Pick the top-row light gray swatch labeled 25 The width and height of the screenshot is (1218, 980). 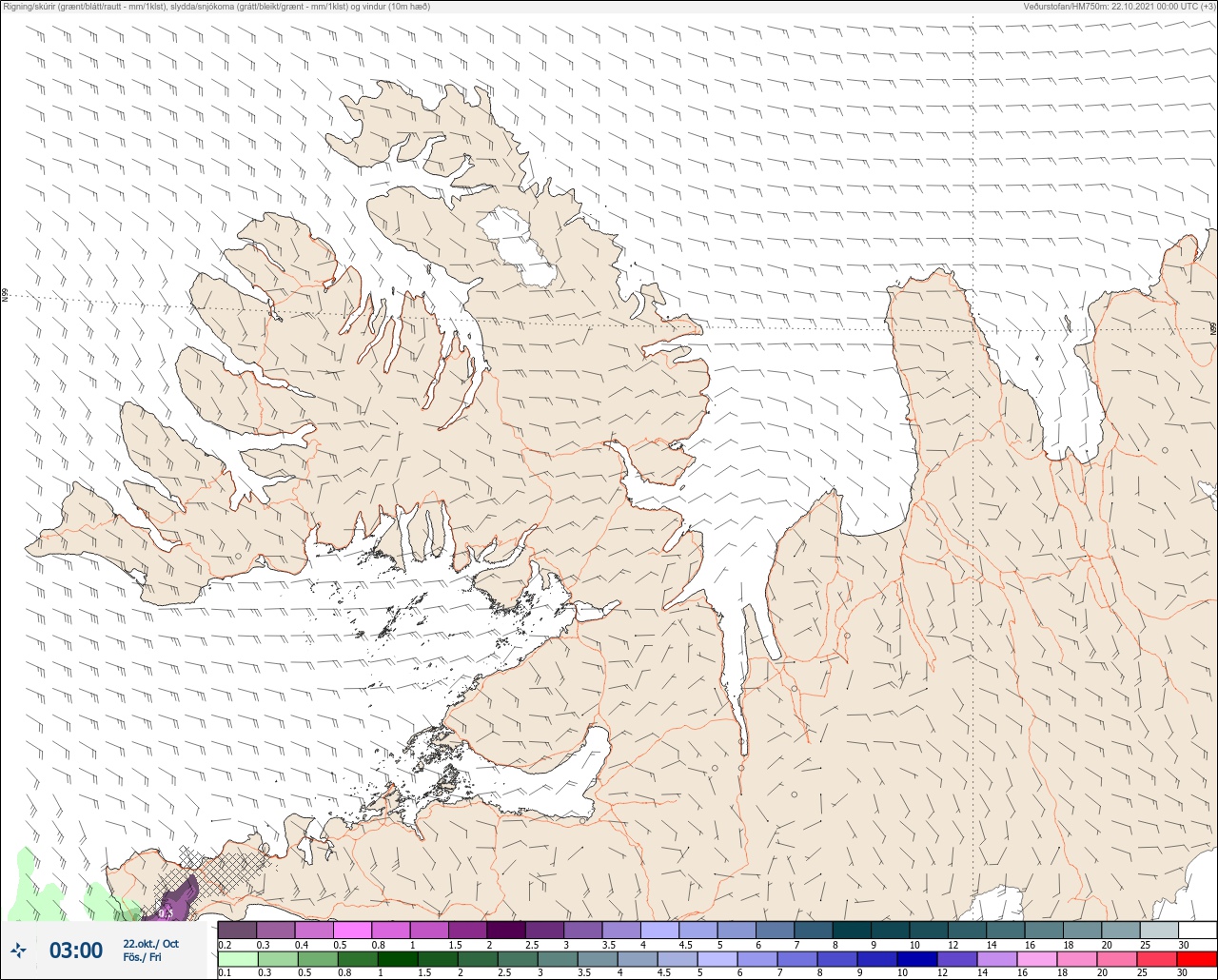click(1159, 930)
